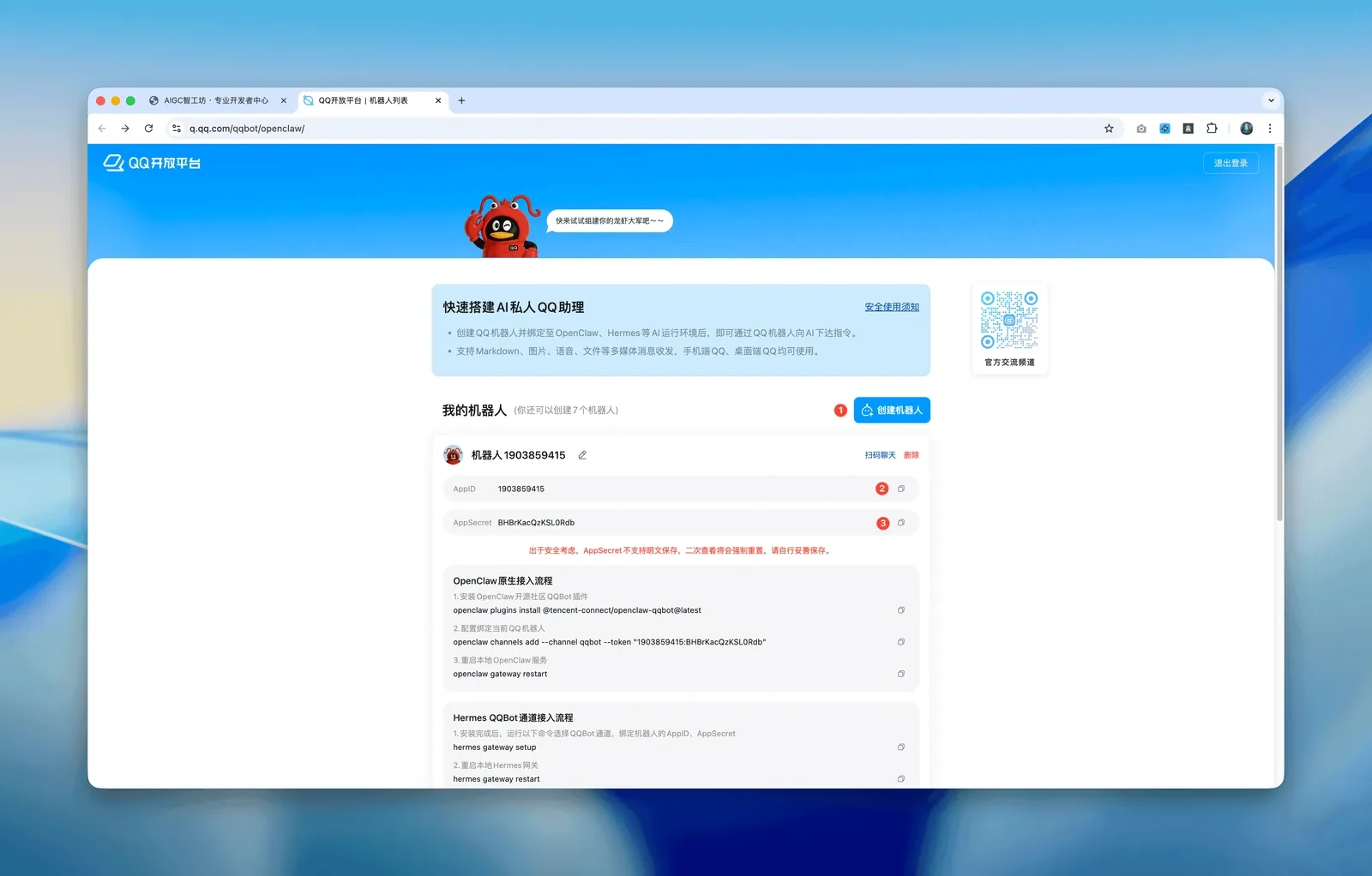The width and height of the screenshot is (1372, 876).
Task: Click the openclaw channels add command text
Action: [610, 642]
